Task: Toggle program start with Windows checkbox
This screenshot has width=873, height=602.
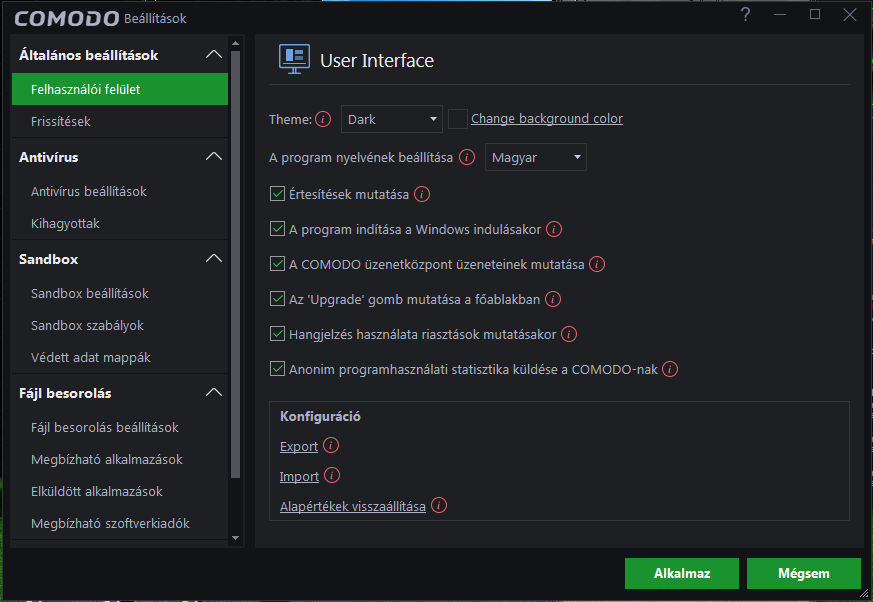Action: pyautogui.click(x=277, y=229)
